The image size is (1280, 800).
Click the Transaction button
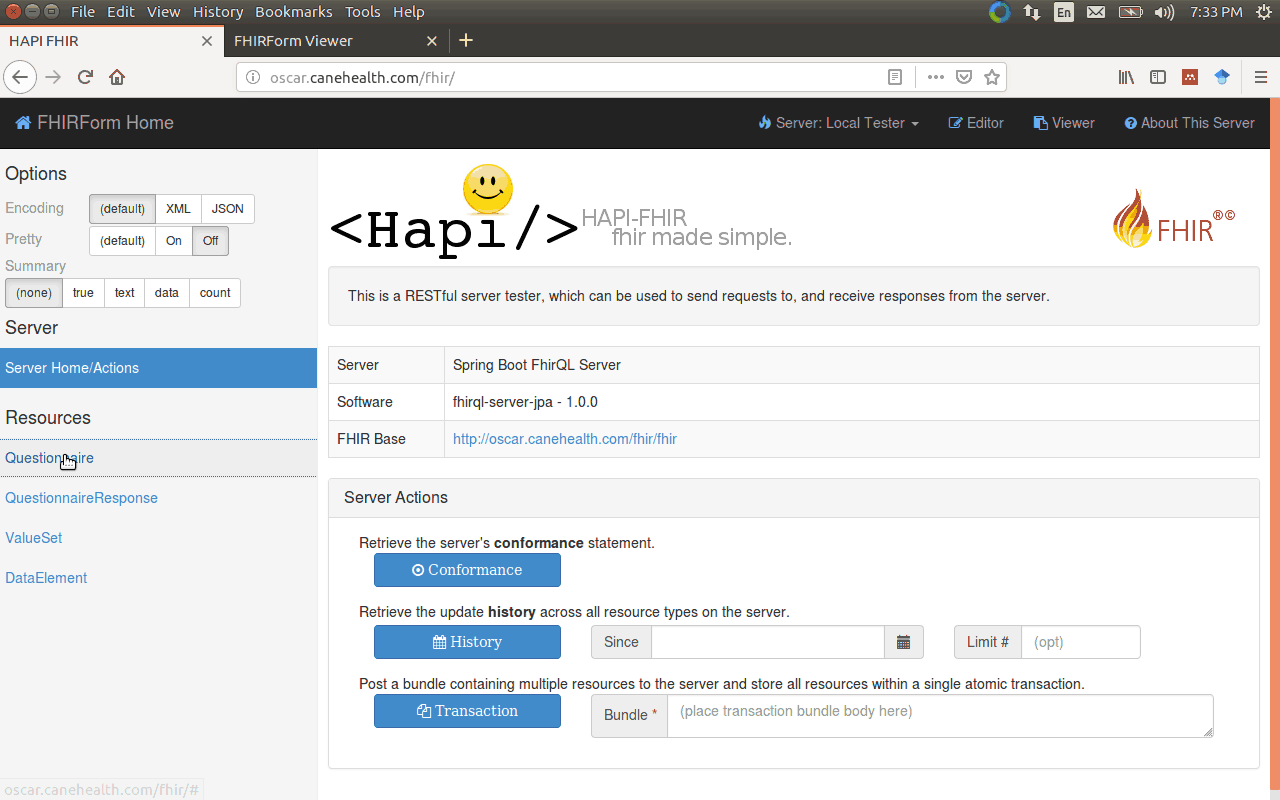click(467, 711)
